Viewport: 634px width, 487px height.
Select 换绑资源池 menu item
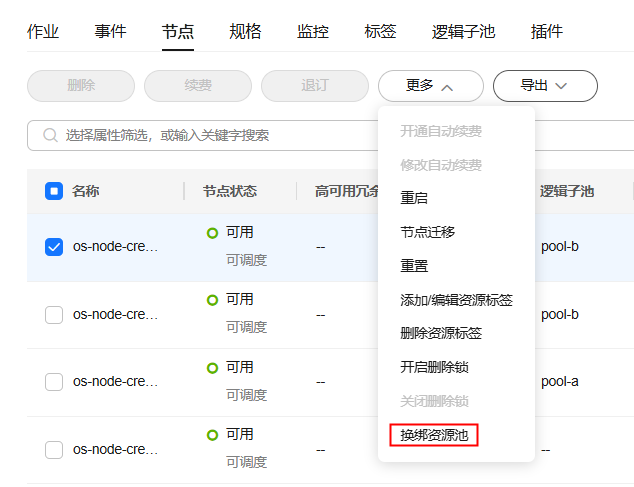pos(434,435)
